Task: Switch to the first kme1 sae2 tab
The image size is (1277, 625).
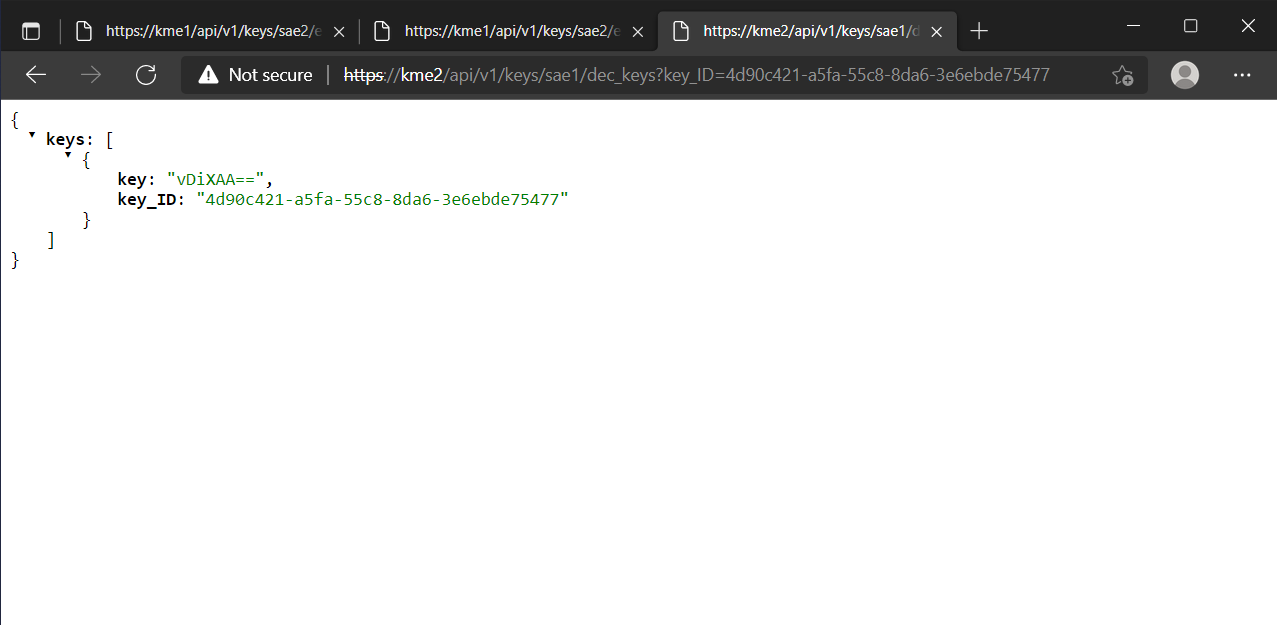Action: (x=208, y=31)
